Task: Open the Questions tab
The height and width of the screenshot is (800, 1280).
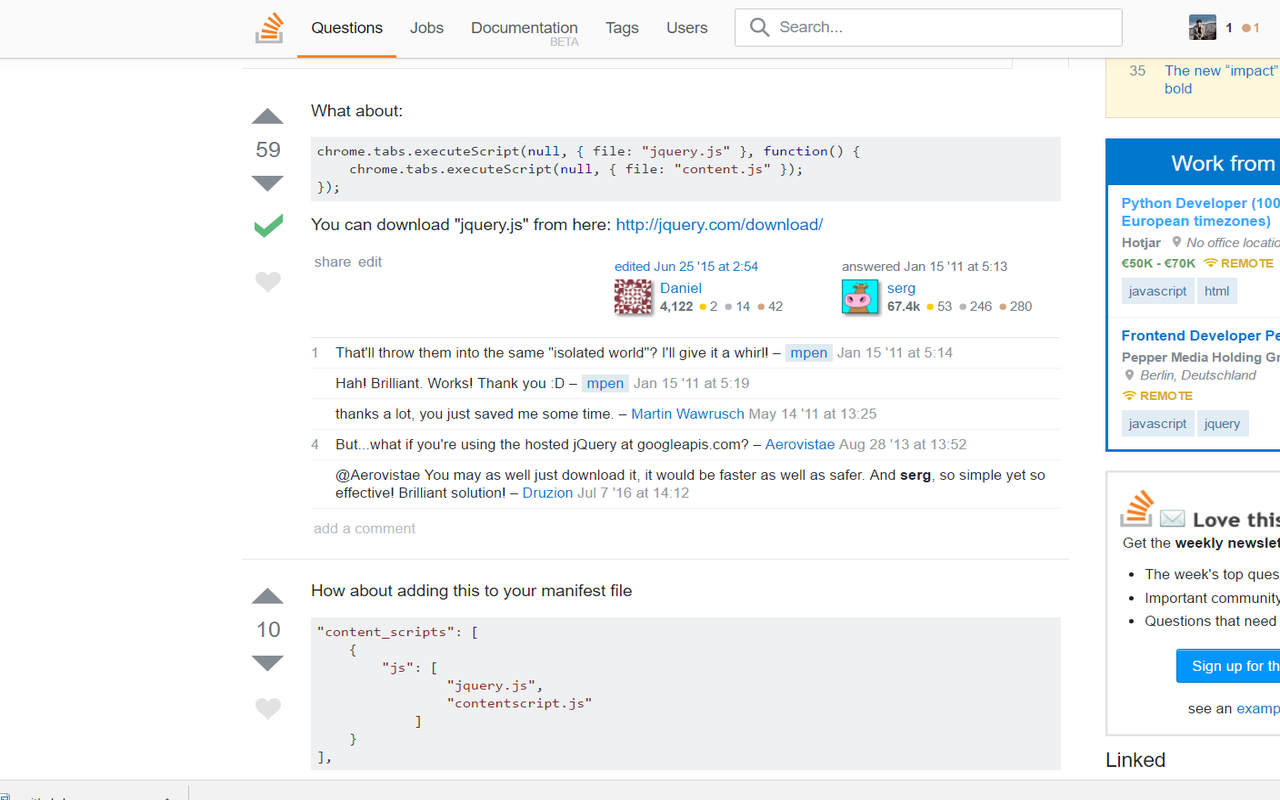Action: click(347, 28)
